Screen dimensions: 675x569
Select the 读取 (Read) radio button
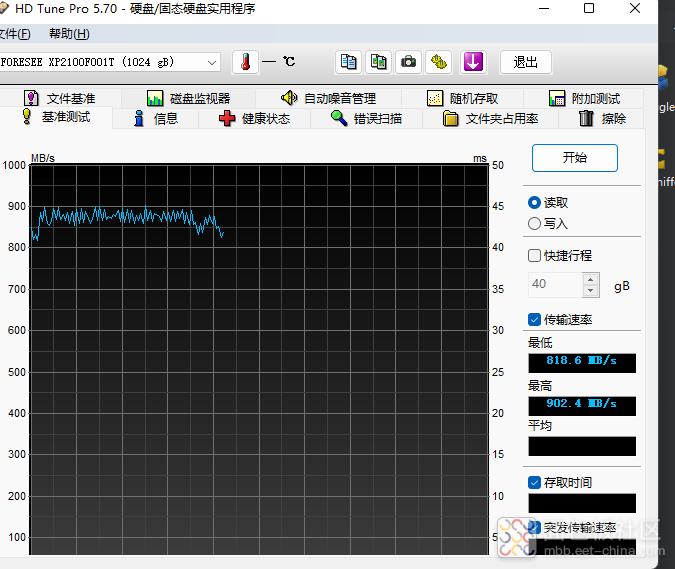(534, 203)
